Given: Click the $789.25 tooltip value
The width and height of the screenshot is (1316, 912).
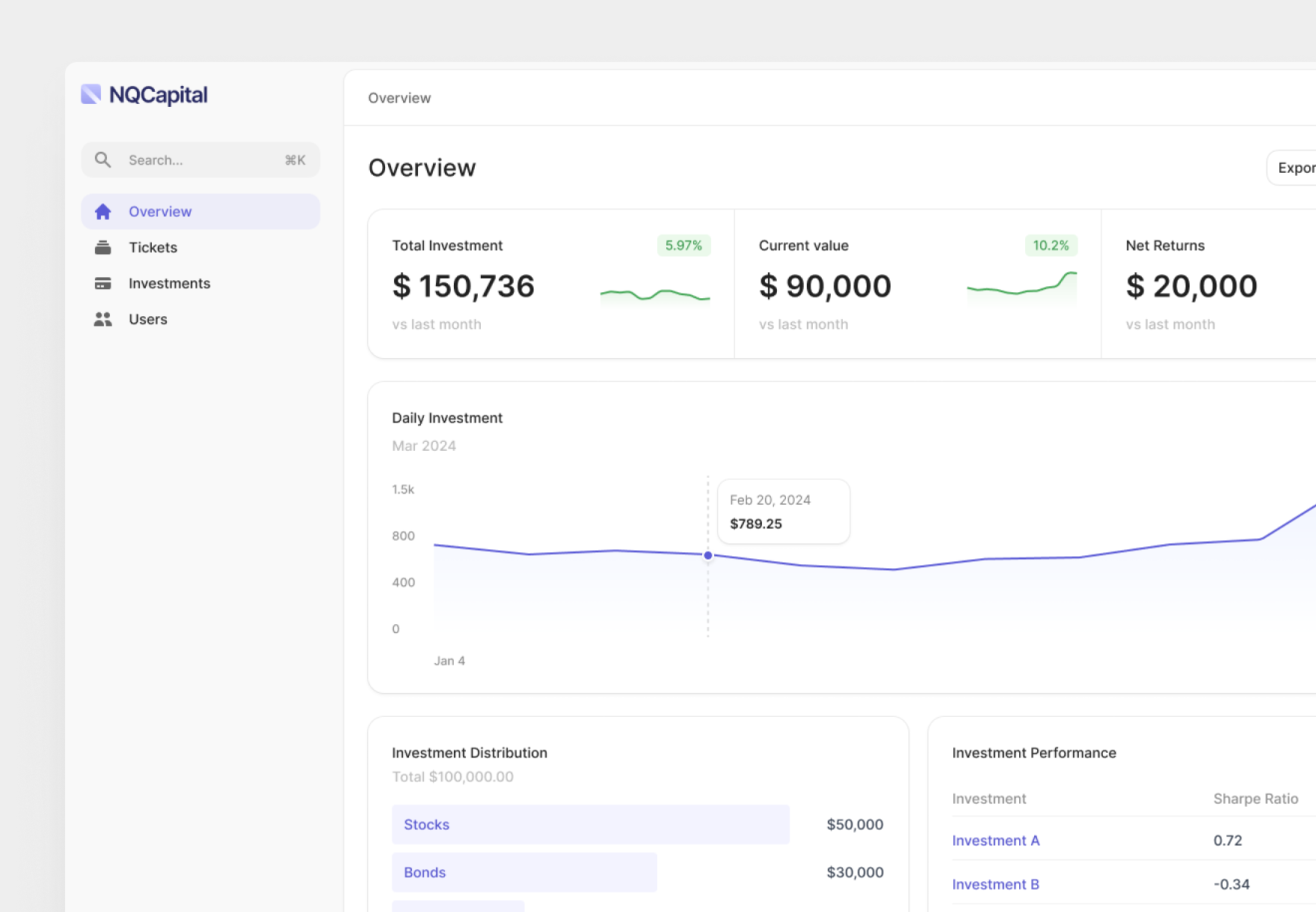Looking at the screenshot, I should coord(756,524).
